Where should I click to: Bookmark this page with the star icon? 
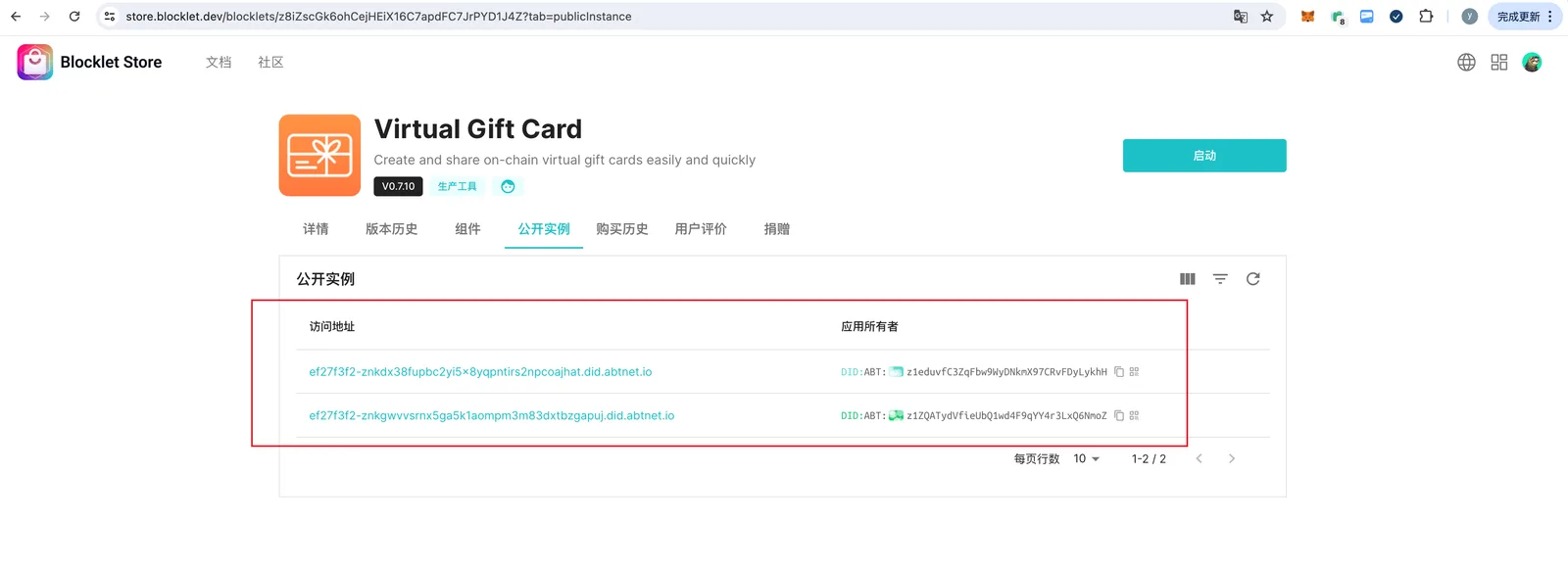click(x=1267, y=17)
